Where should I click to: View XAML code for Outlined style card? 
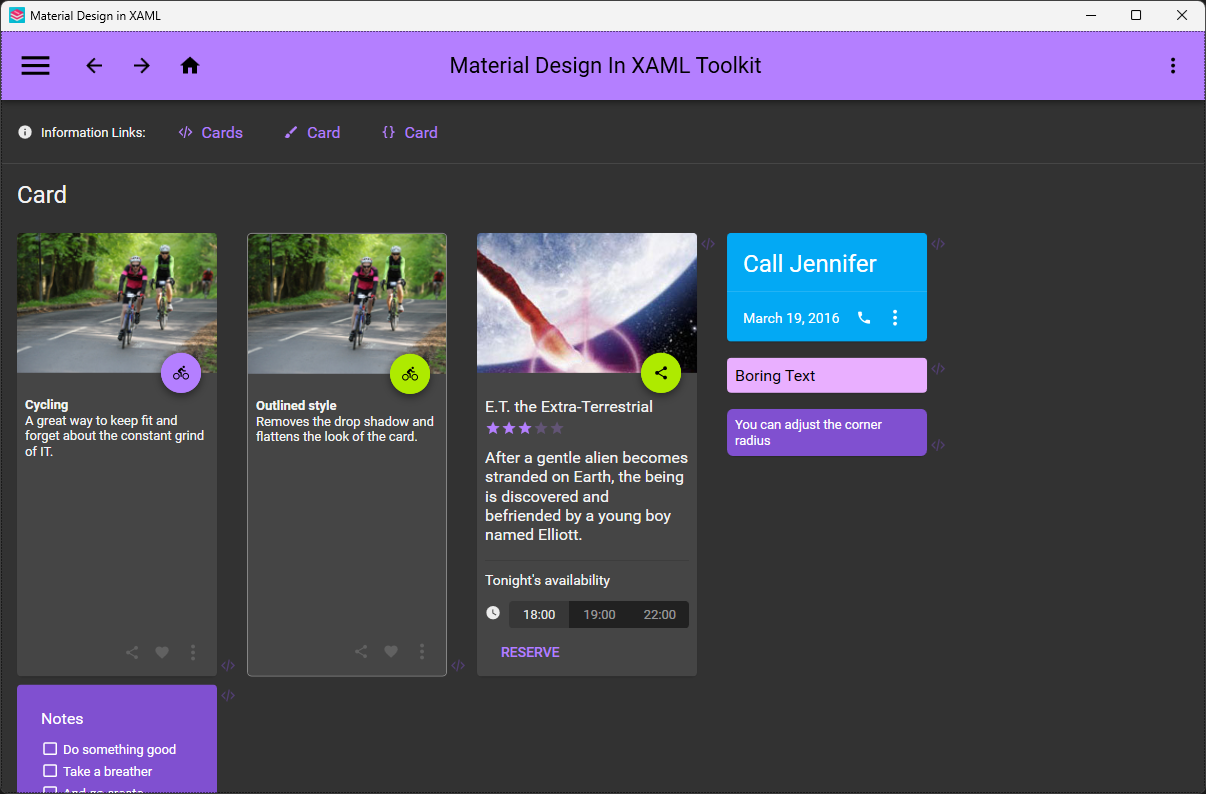click(x=458, y=665)
